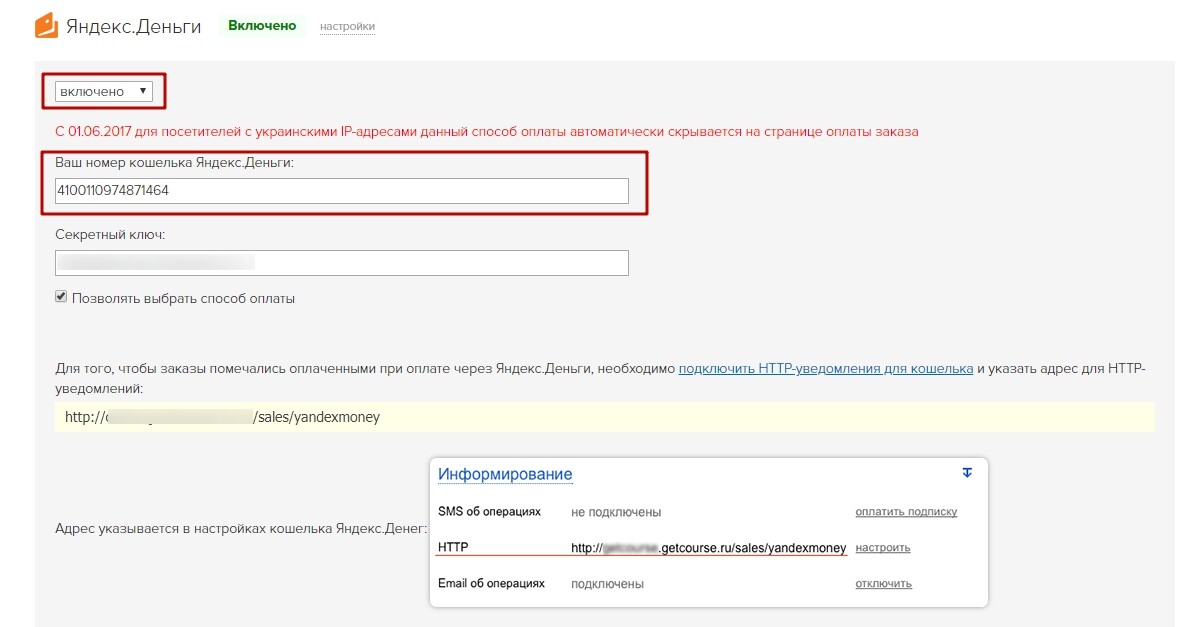The height and width of the screenshot is (627, 1179).
Task: Click the не подключены SMS status text
Action: click(x=616, y=512)
